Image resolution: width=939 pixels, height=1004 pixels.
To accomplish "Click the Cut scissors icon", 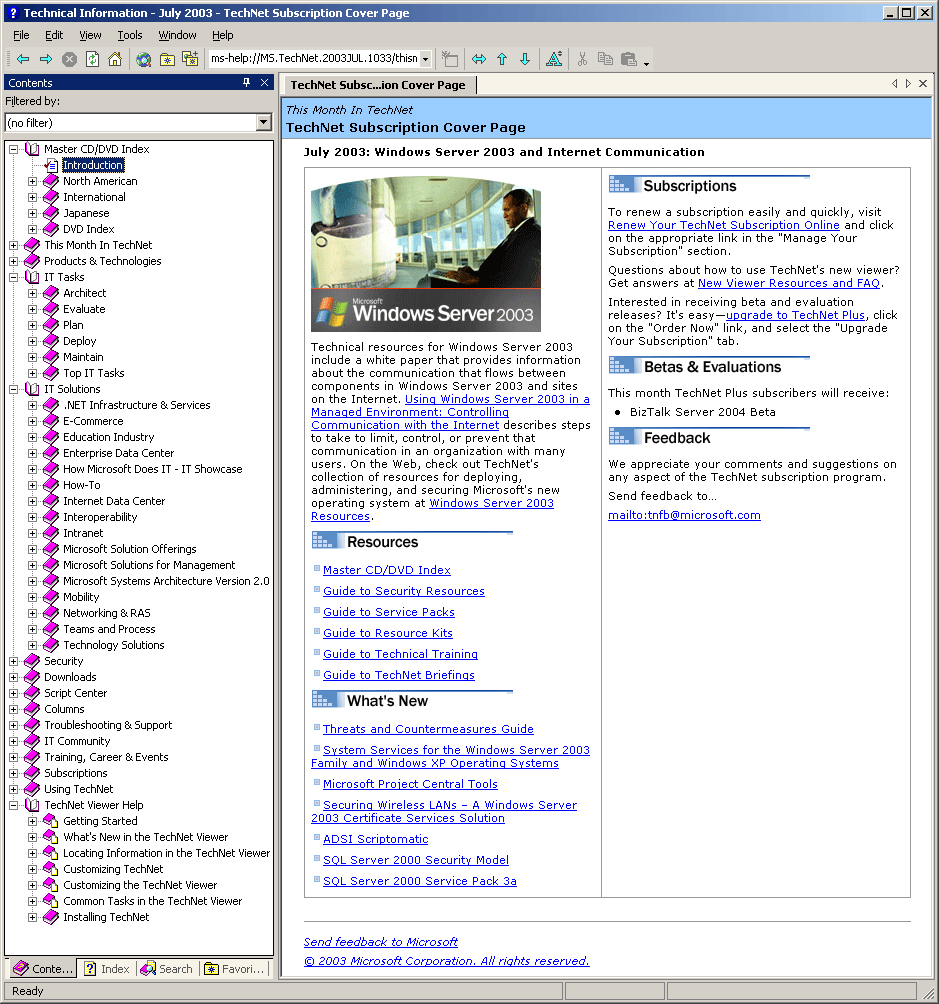I will (582, 59).
